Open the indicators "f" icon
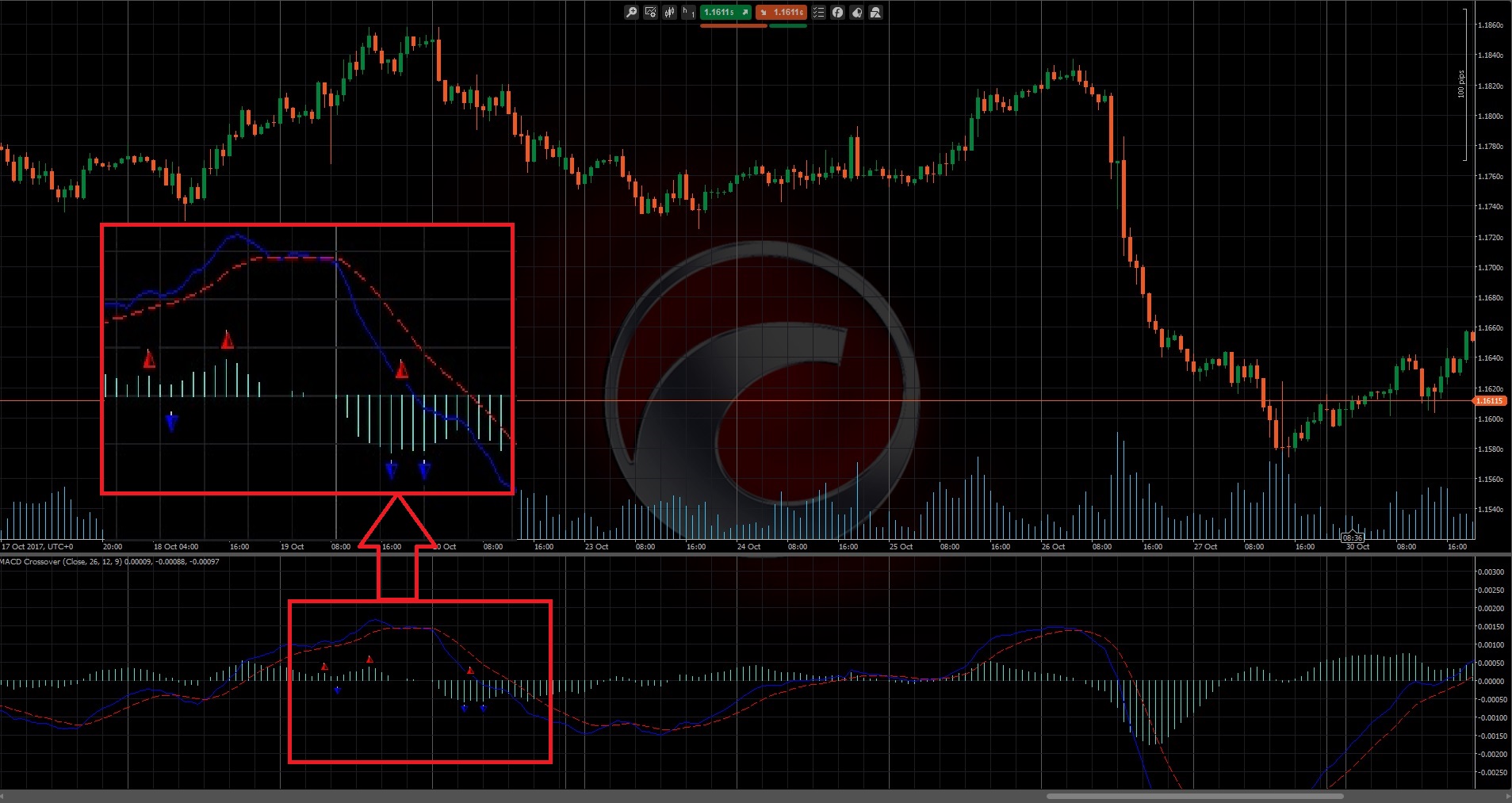The image size is (1512, 803). pos(839,12)
